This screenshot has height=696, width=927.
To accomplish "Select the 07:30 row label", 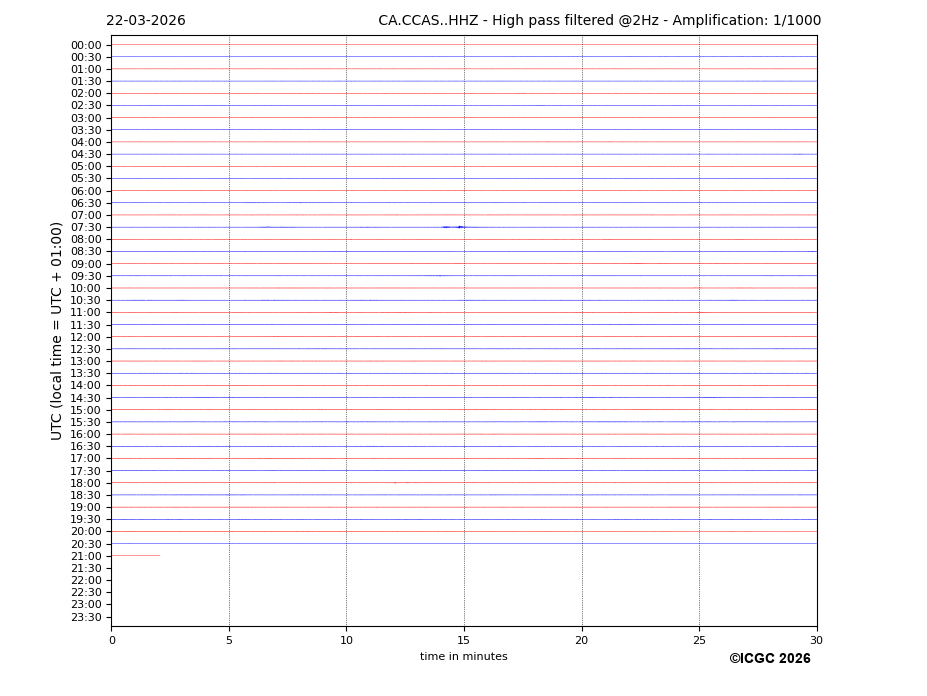I will tap(86, 228).
